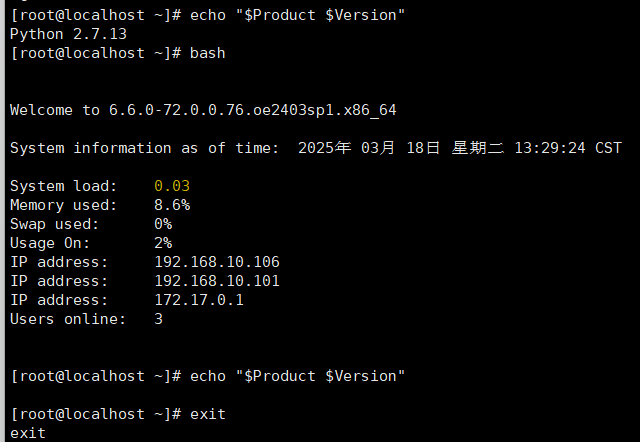Click IP address 192.168.10.101
The width and height of the screenshot is (640, 442).
coord(217,281)
